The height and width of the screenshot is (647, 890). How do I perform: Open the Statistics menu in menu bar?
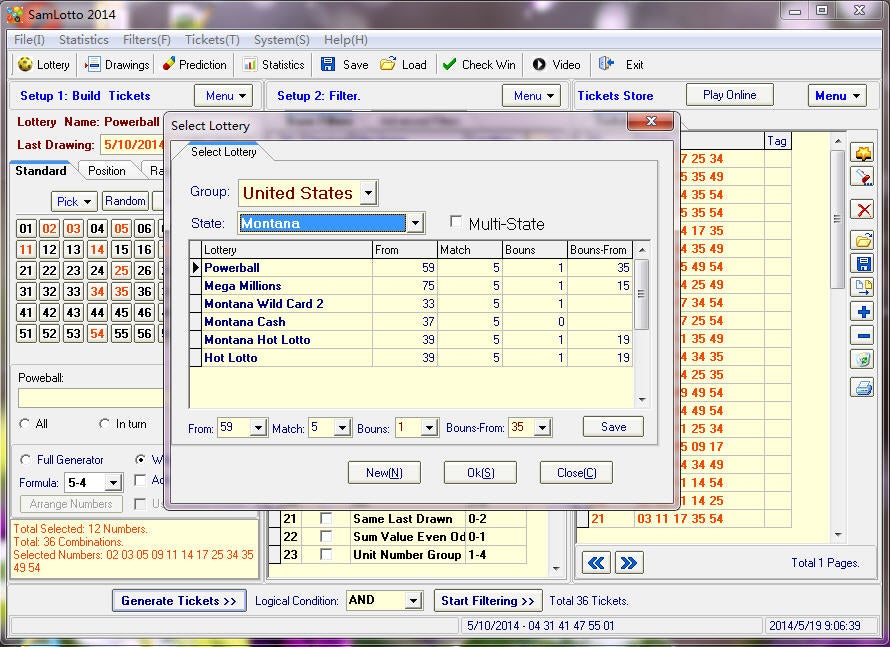point(83,40)
